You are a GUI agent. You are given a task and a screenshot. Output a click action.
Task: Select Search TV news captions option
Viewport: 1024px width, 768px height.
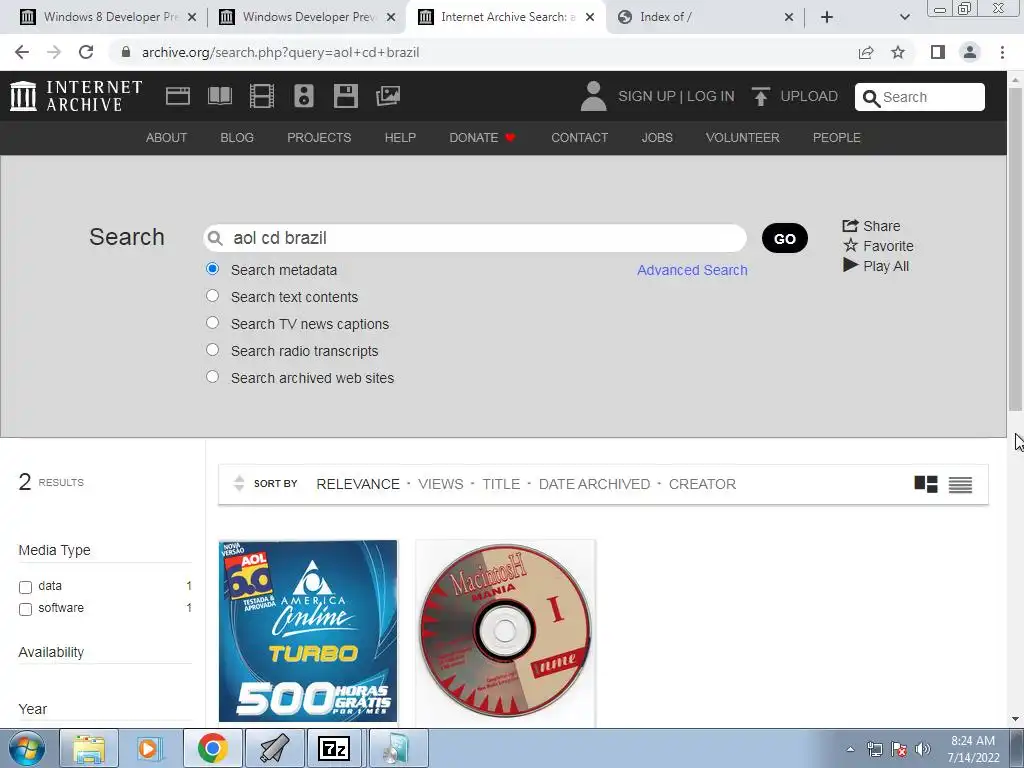(212, 323)
